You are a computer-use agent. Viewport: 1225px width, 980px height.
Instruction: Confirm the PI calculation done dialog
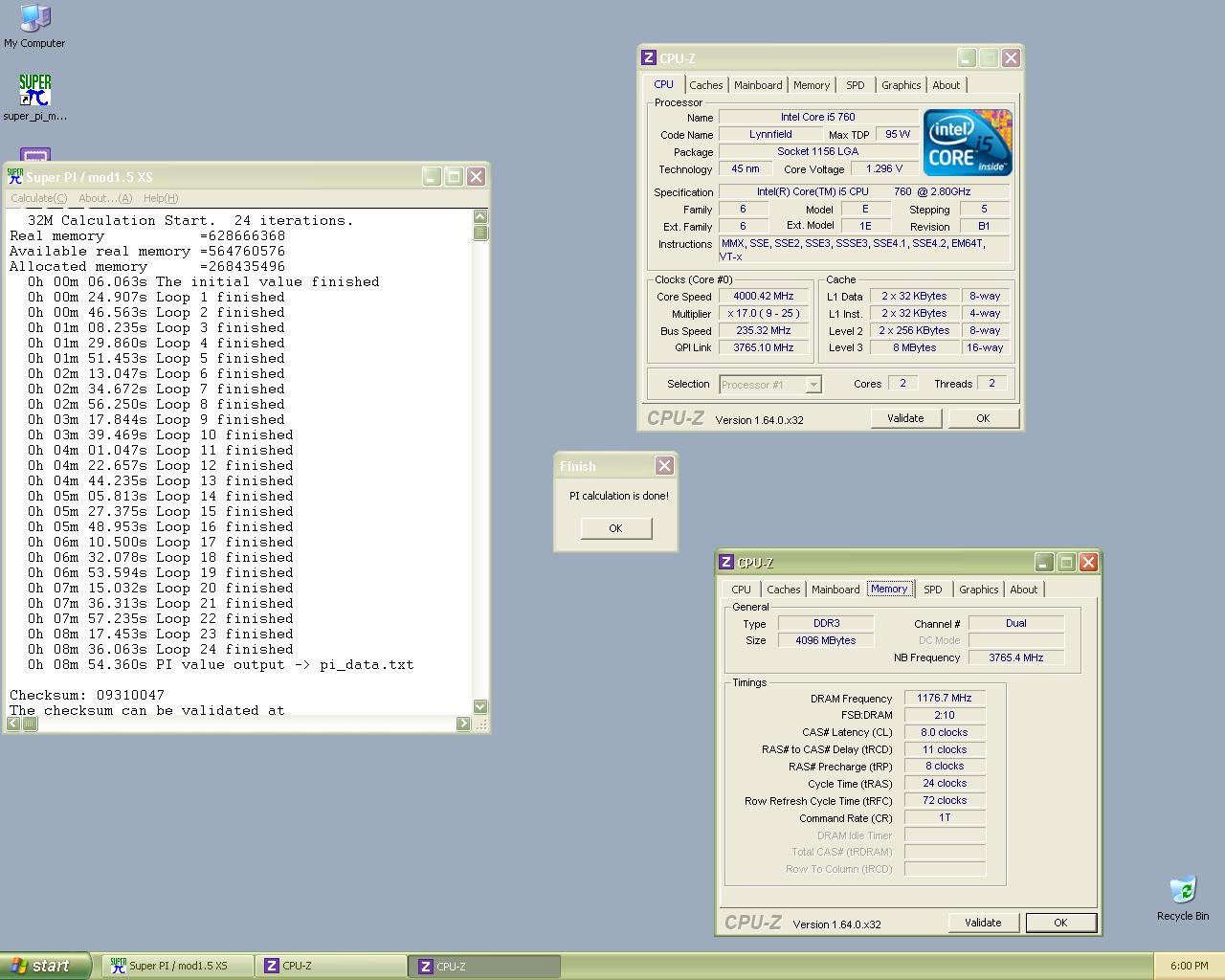pos(615,528)
